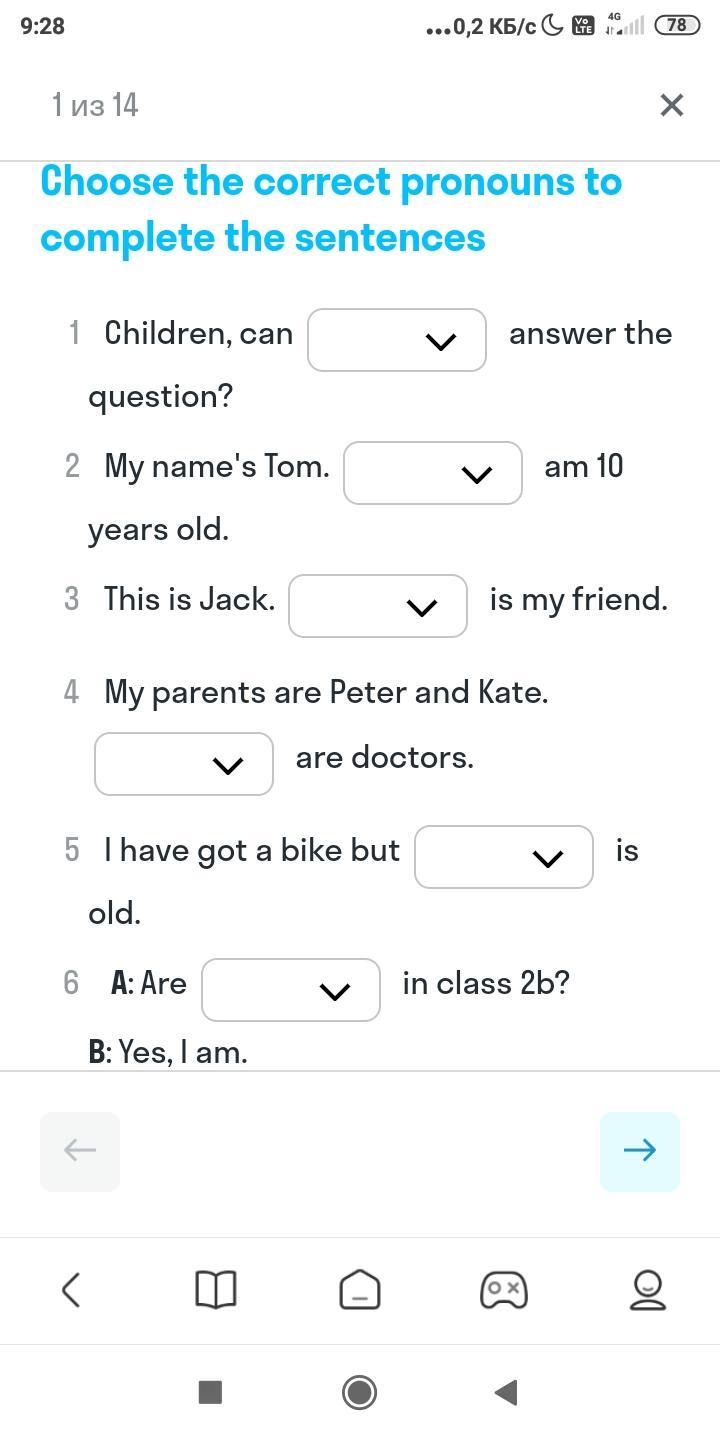Tap the '1 из 14' progress label

point(95,105)
